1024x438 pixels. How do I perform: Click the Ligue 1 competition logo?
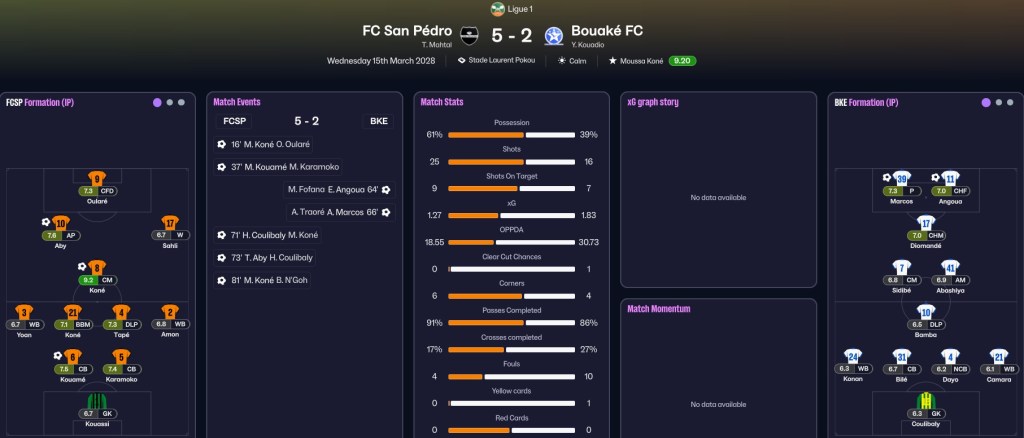pyautogui.click(x=498, y=9)
